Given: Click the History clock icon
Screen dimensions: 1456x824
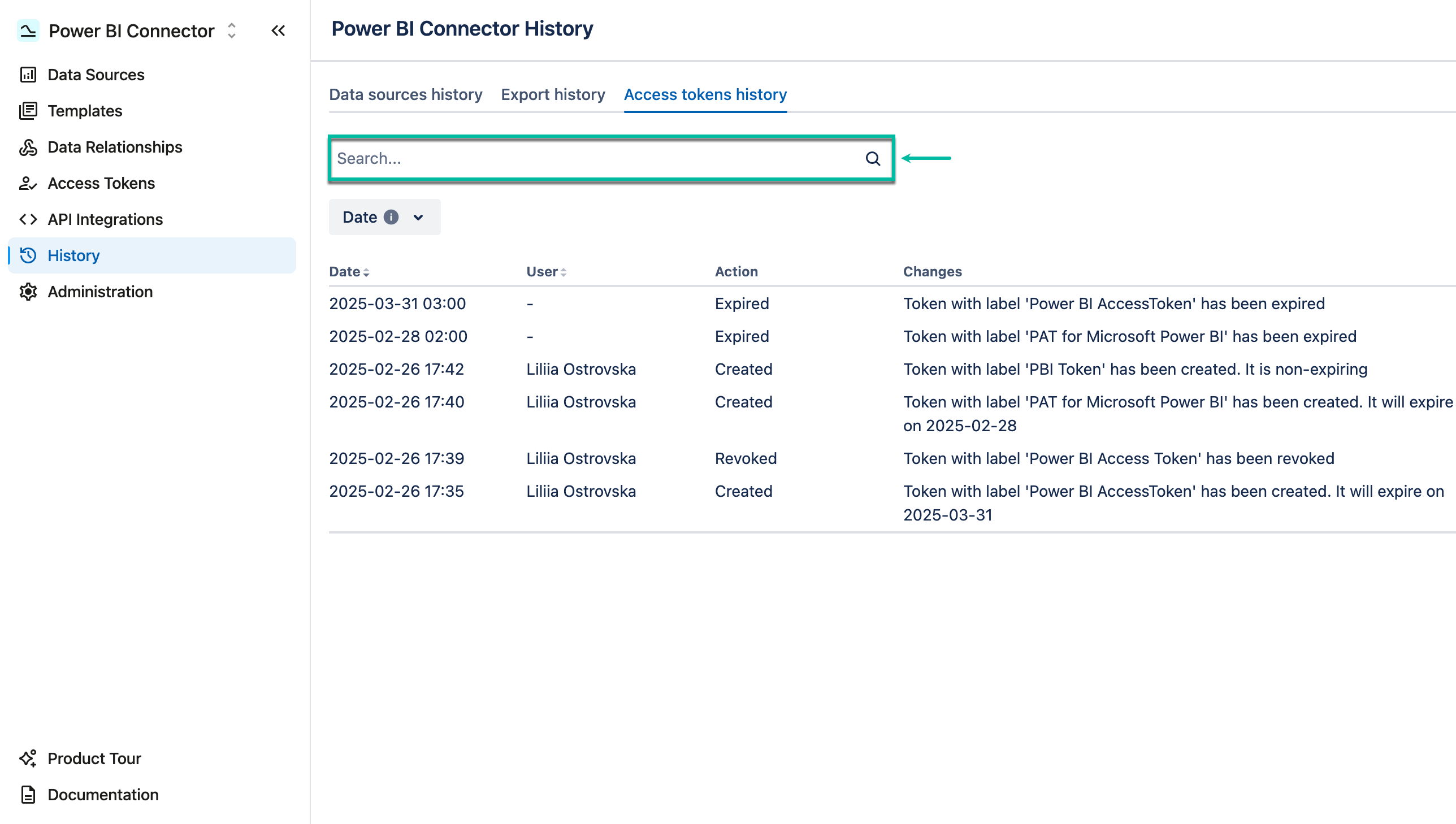Looking at the screenshot, I should 28,255.
